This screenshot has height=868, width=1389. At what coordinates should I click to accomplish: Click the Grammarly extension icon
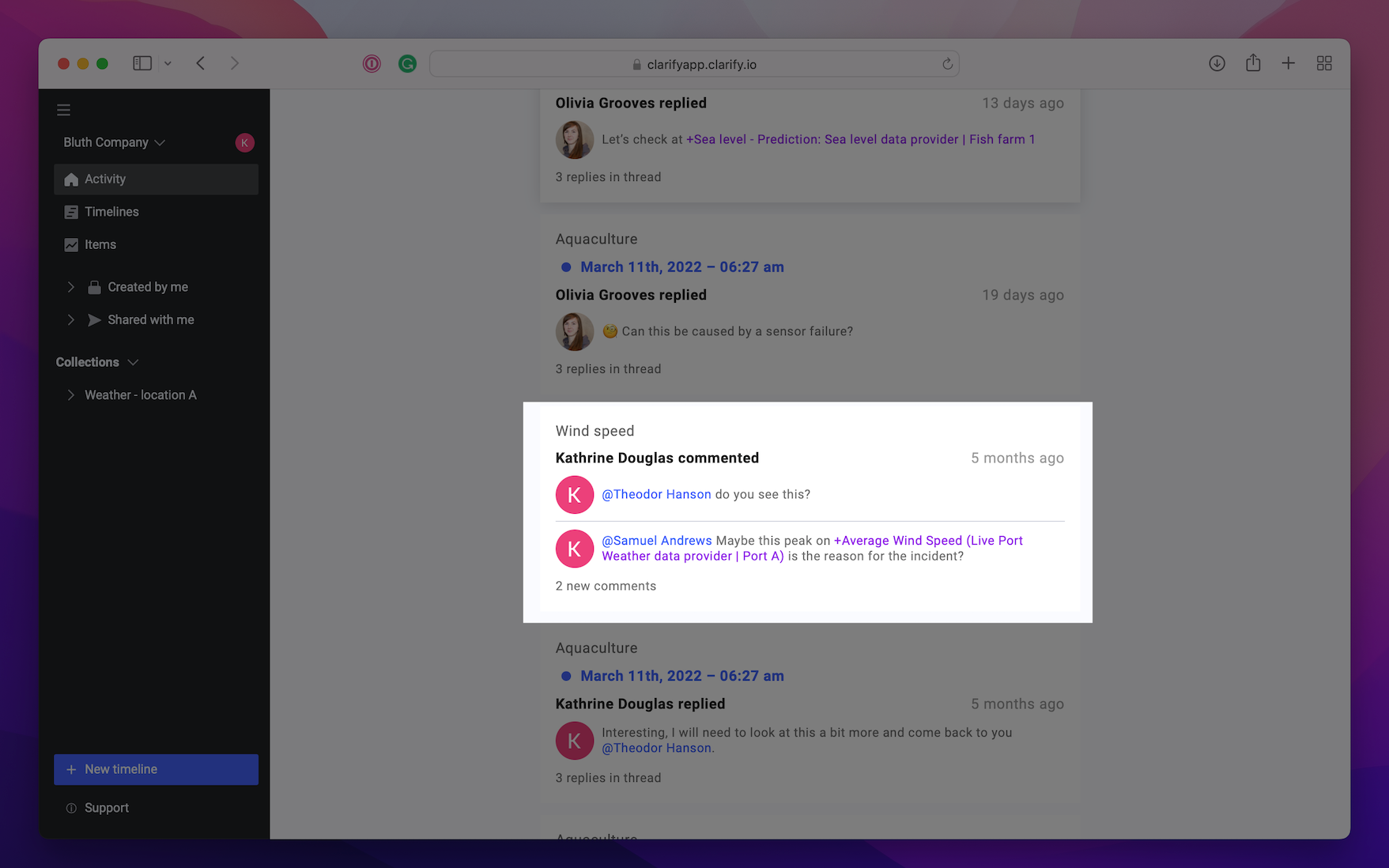(x=407, y=64)
